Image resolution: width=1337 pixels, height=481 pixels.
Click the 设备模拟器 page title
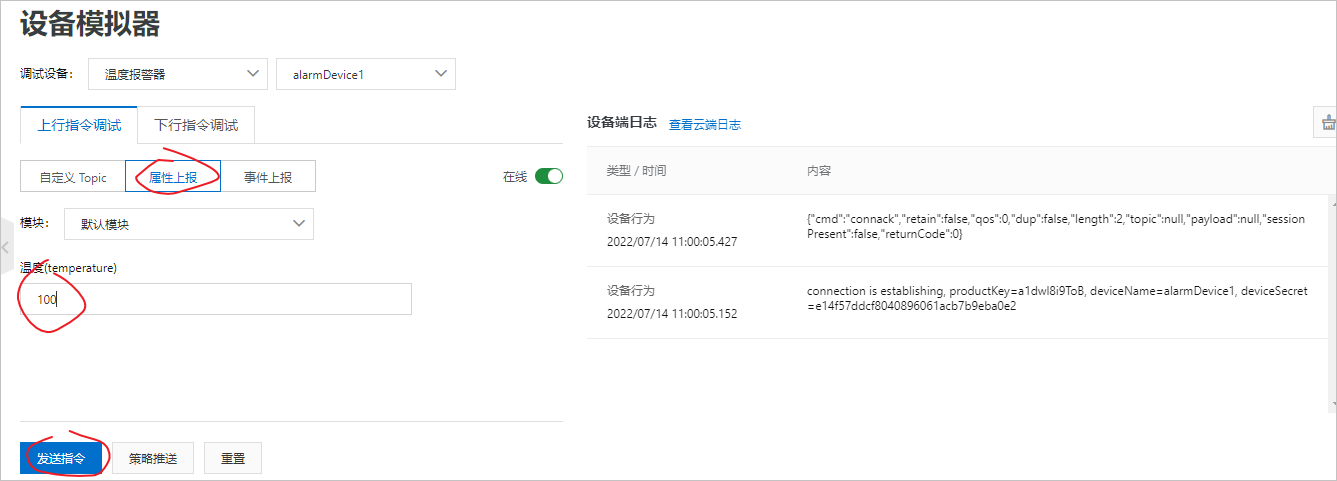[90, 22]
